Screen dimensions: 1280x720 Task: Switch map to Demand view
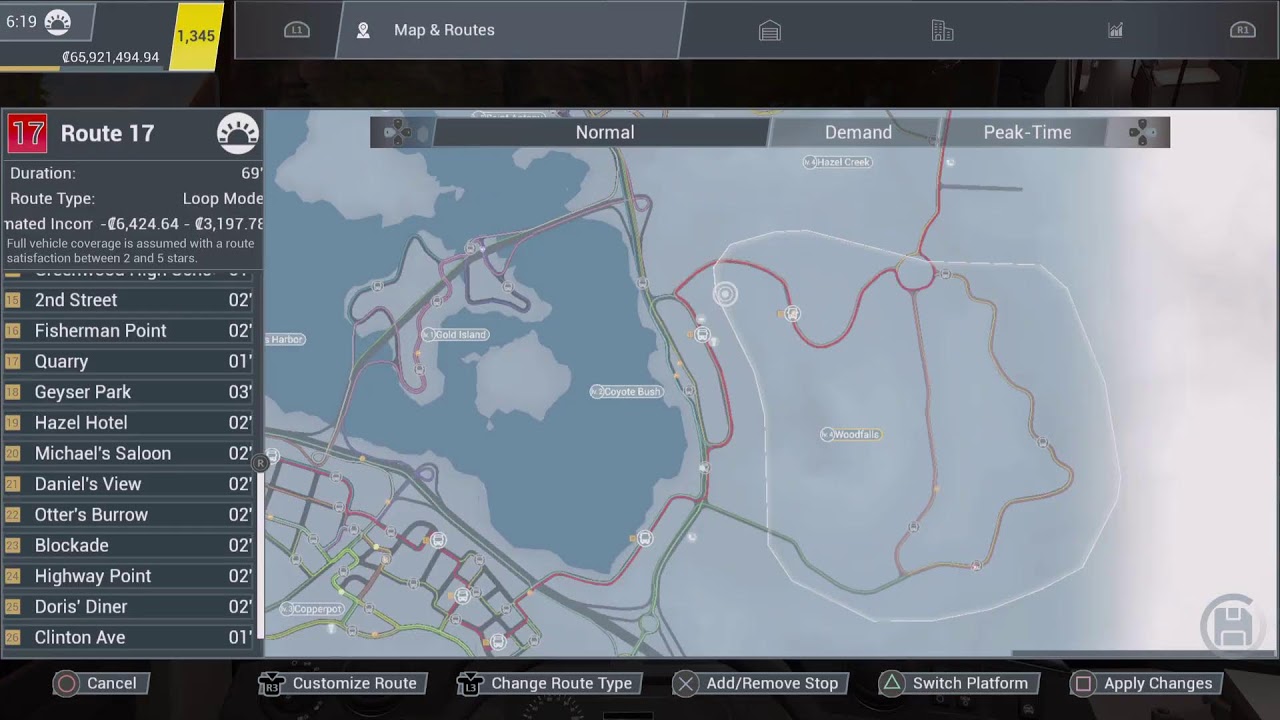(858, 132)
